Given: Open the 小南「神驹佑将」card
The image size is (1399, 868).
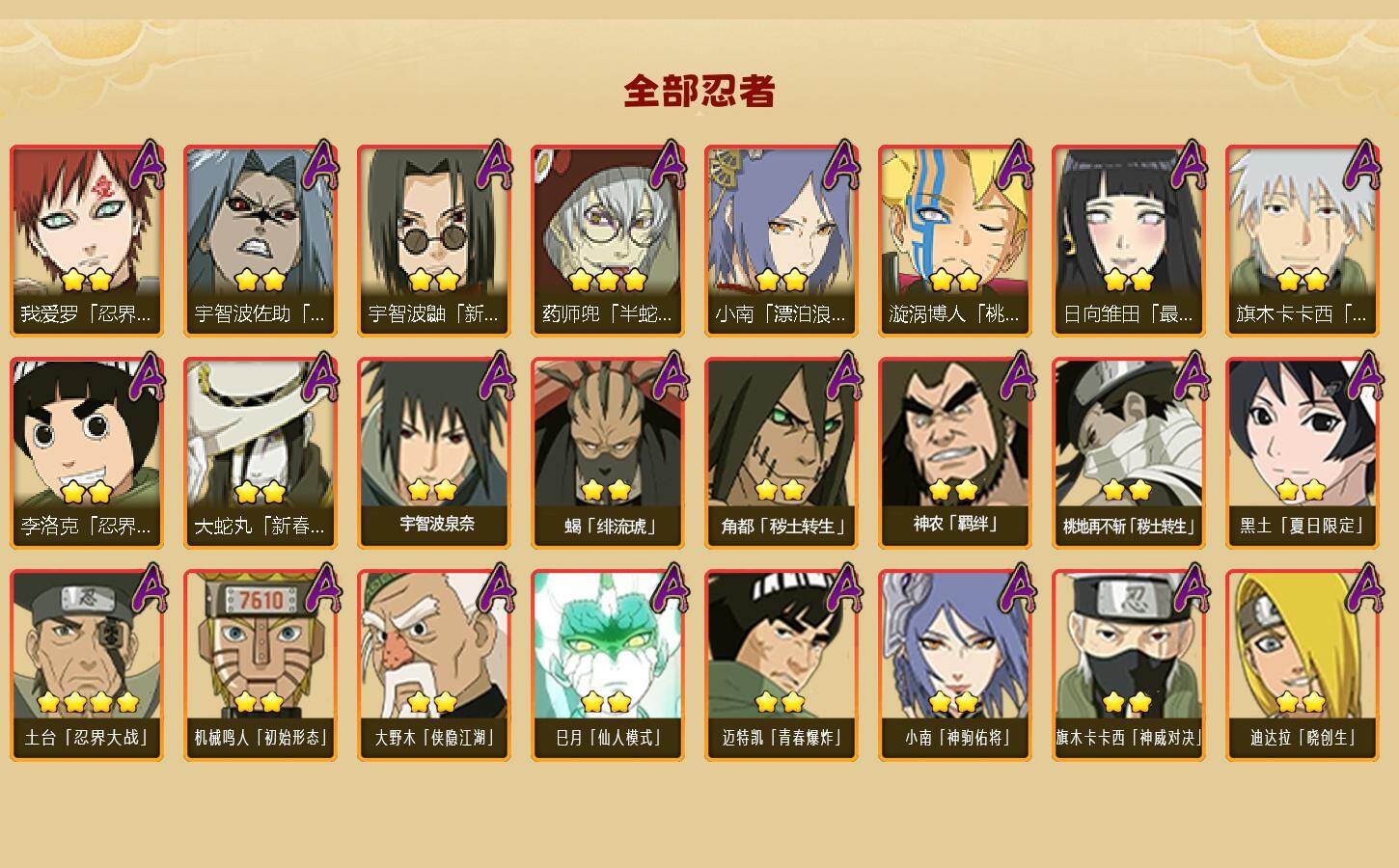Looking at the screenshot, I should (x=955, y=665).
